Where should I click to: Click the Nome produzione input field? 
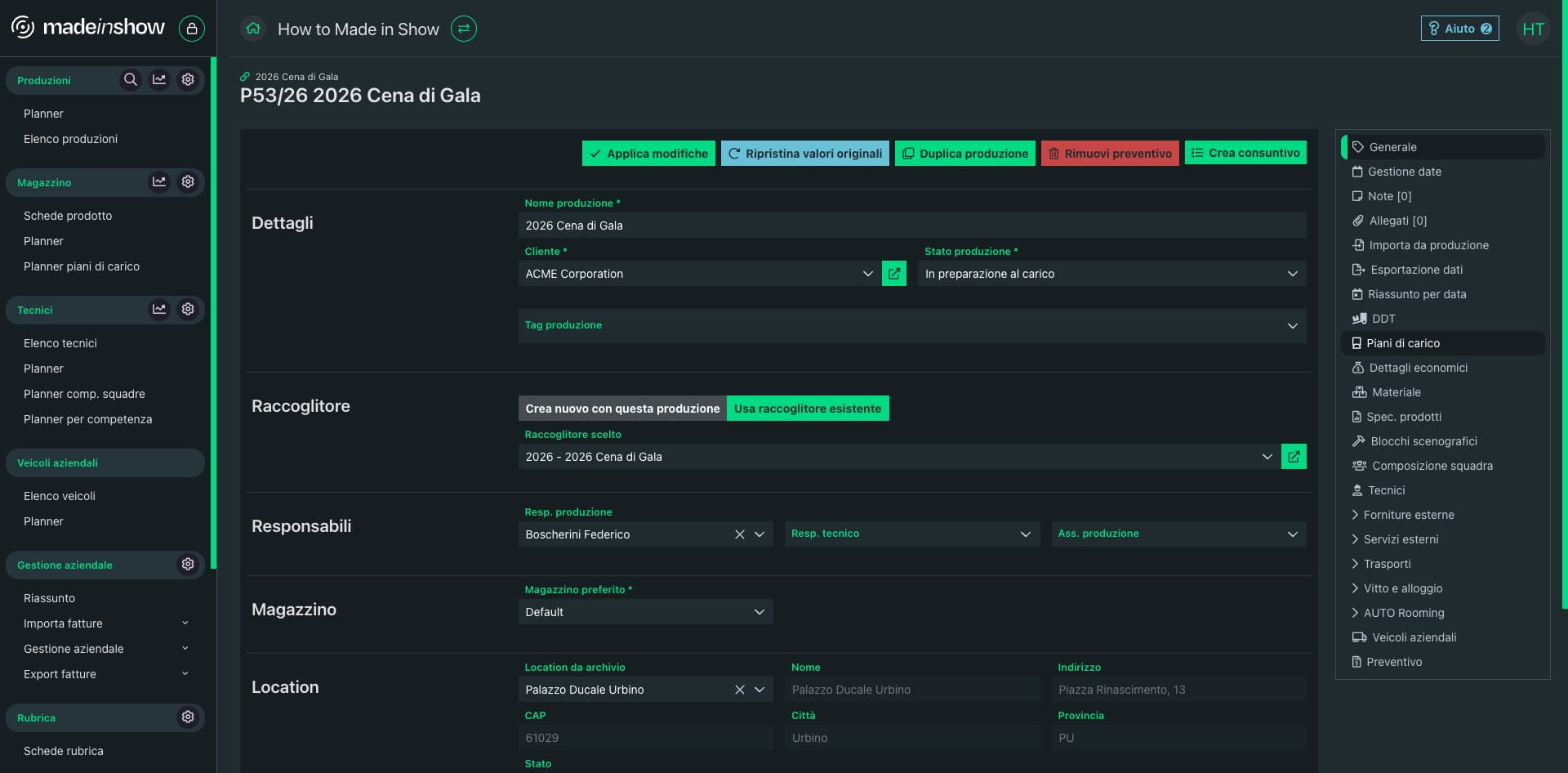click(x=912, y=226)
